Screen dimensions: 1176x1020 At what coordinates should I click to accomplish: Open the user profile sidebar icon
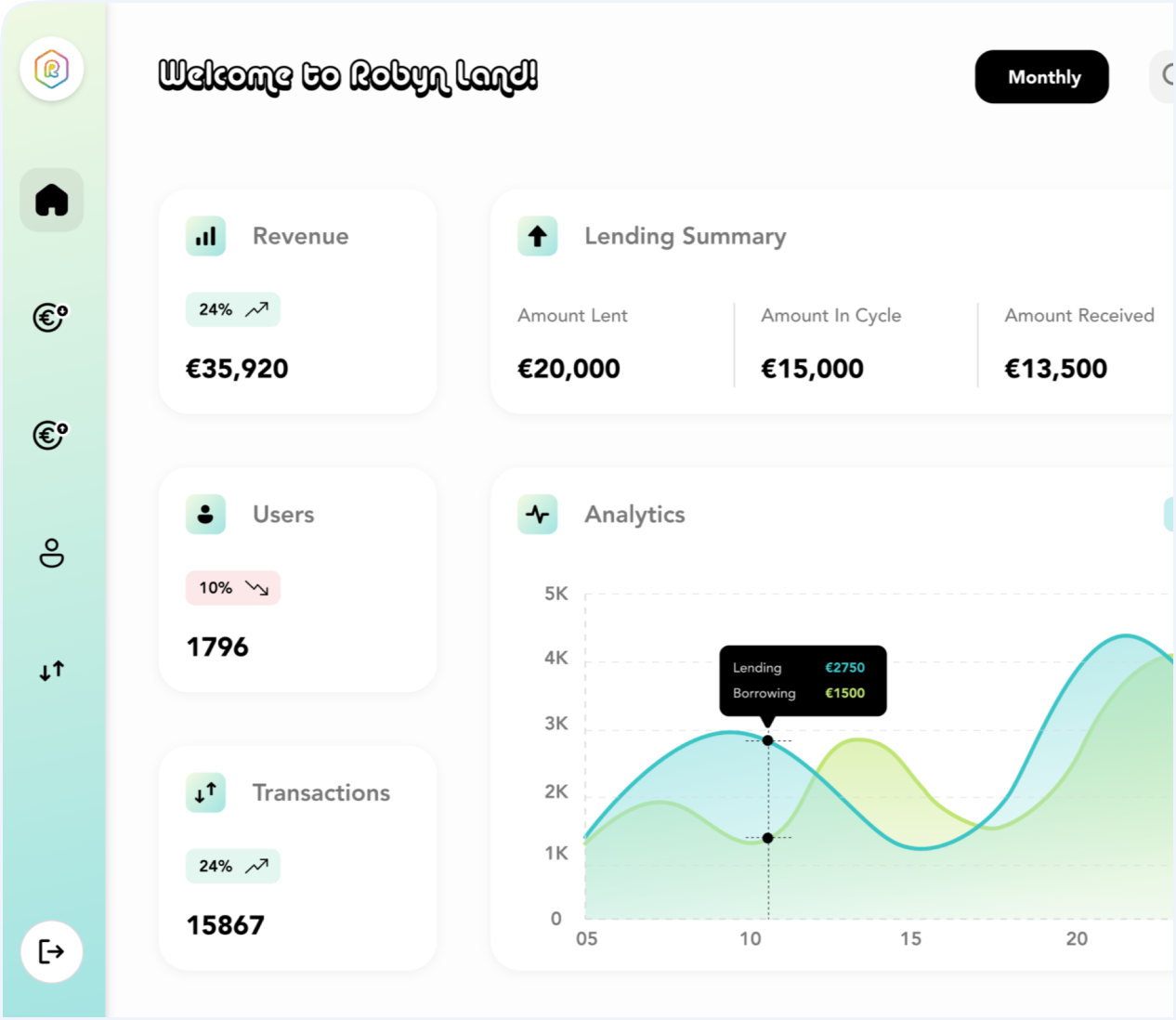point(52,553)
